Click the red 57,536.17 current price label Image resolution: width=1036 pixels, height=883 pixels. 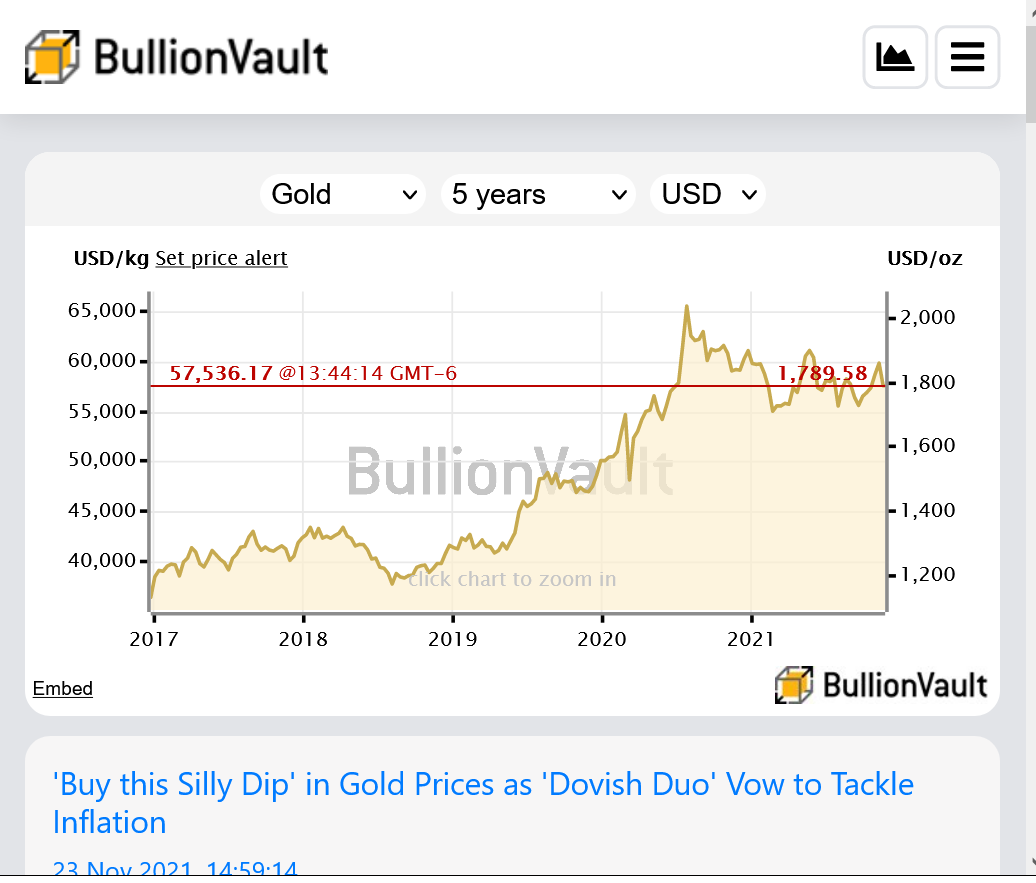coord(221,373)
